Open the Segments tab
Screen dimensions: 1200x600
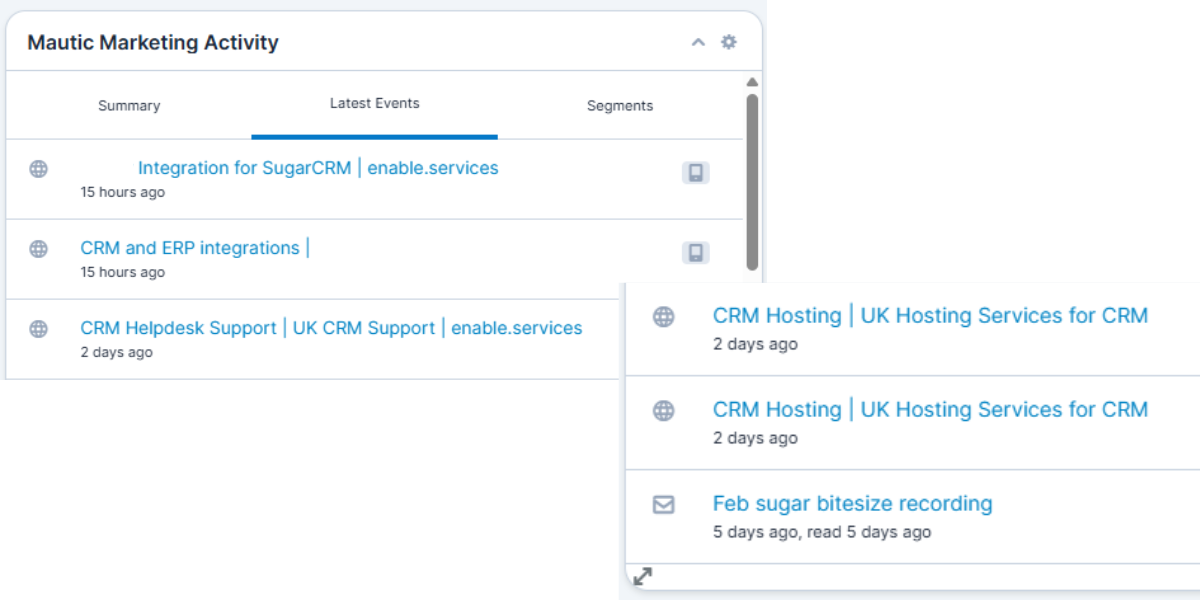click(x=621, y=105)
